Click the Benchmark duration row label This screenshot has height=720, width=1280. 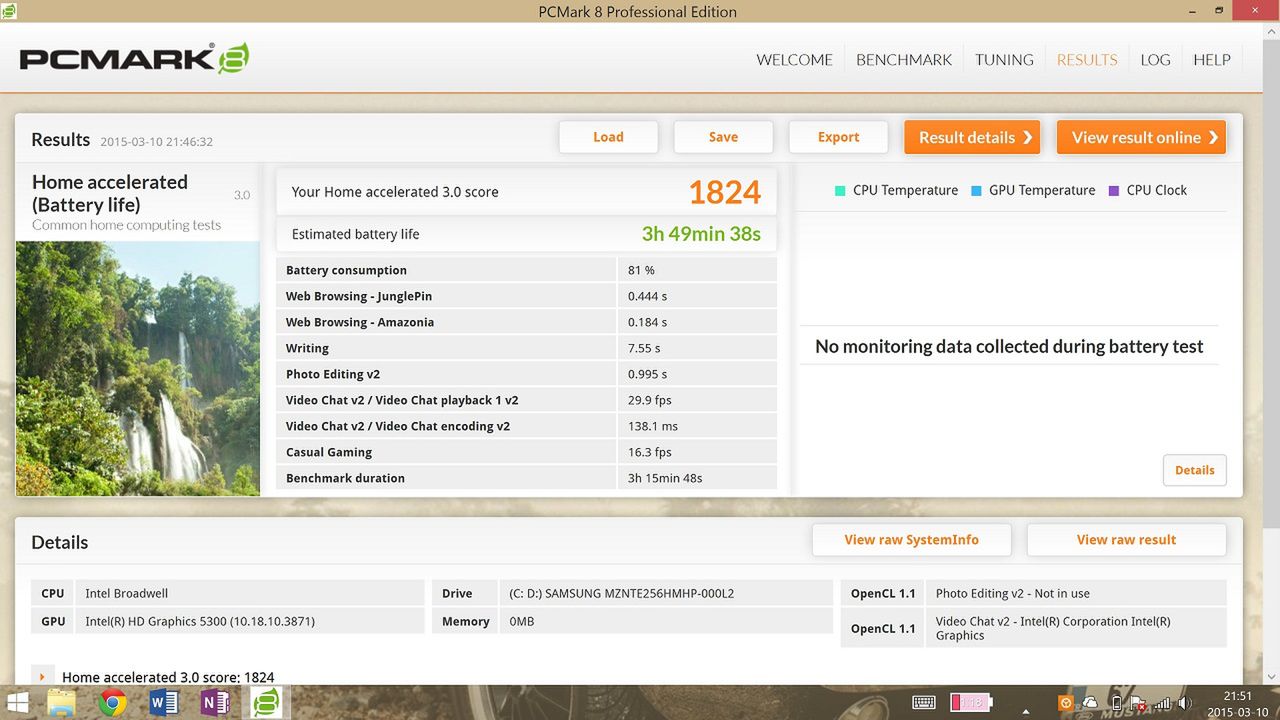tap(345, 478)
